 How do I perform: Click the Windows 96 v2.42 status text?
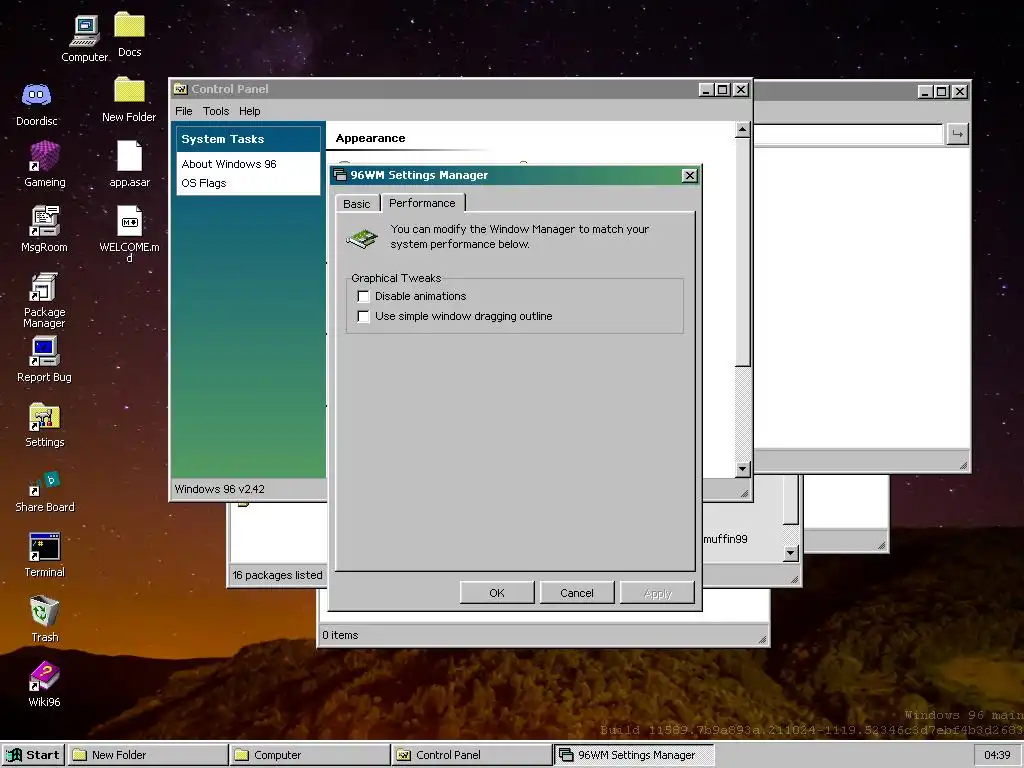(219, 489)
